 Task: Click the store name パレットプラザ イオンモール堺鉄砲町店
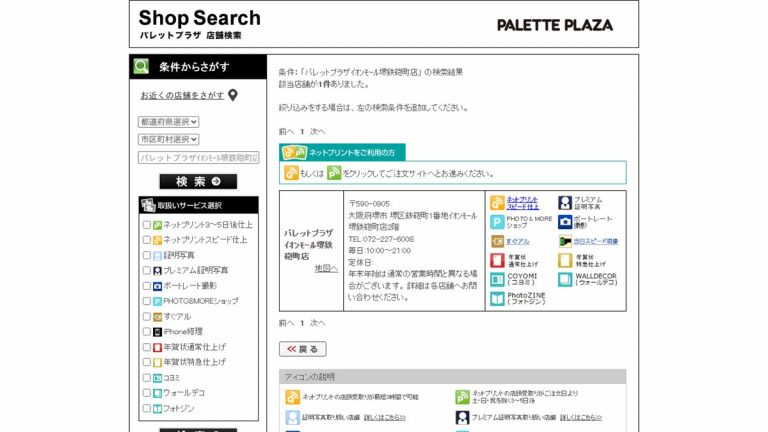pos(309,244)
